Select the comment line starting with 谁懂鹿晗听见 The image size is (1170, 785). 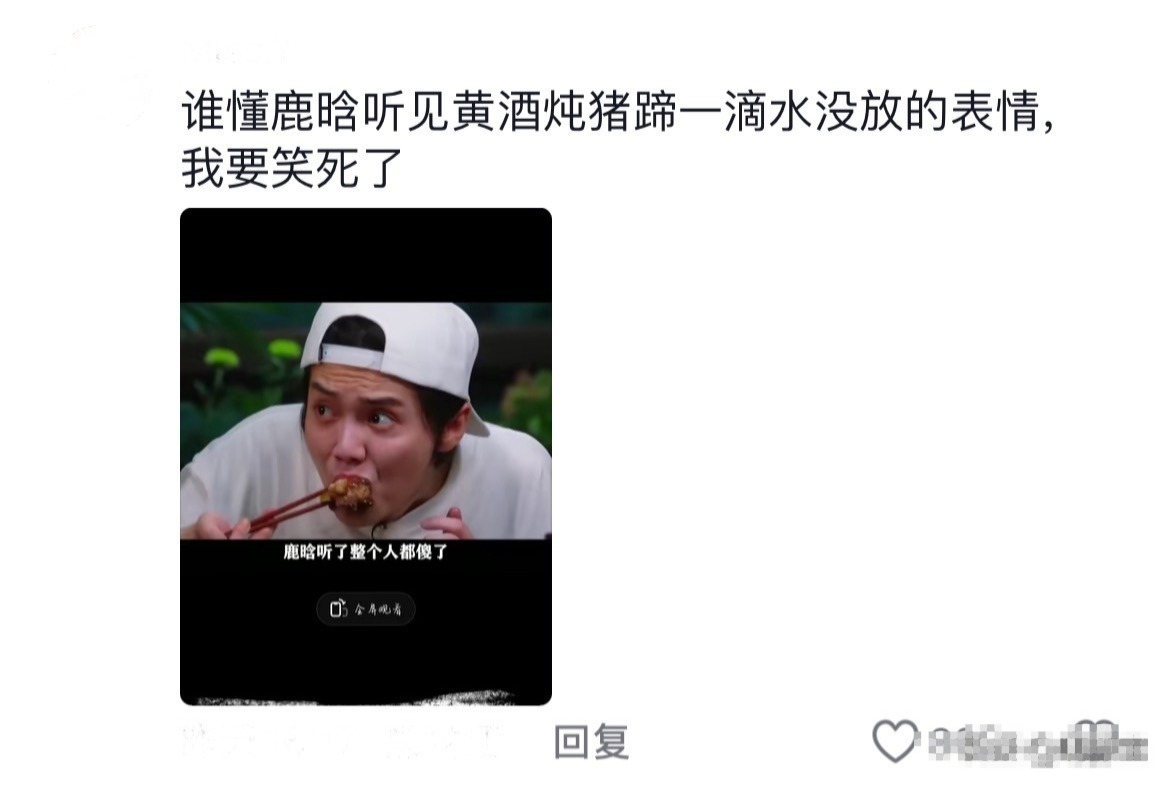[x=619, y=112]
